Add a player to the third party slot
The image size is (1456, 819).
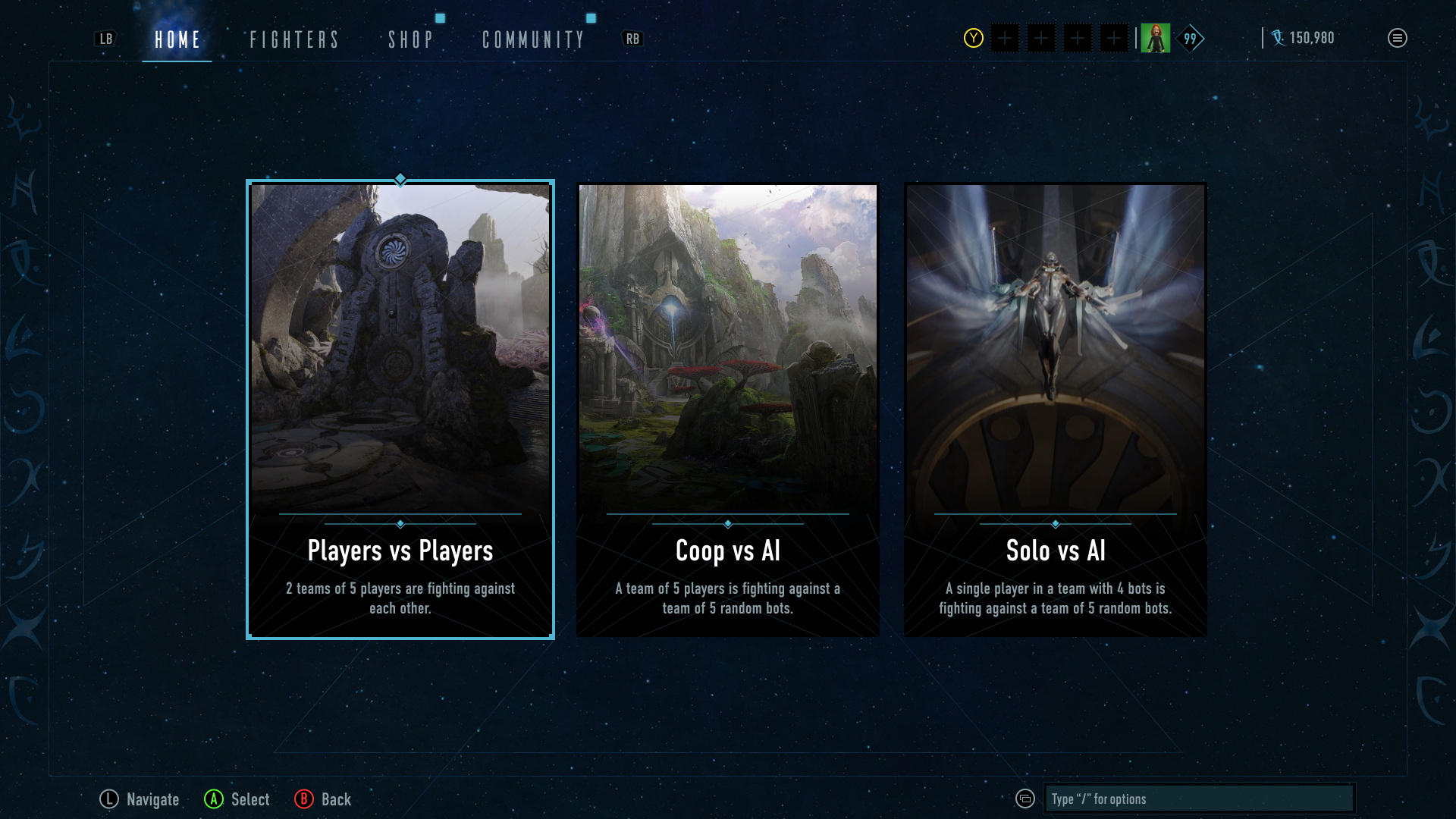(1078, 38)
